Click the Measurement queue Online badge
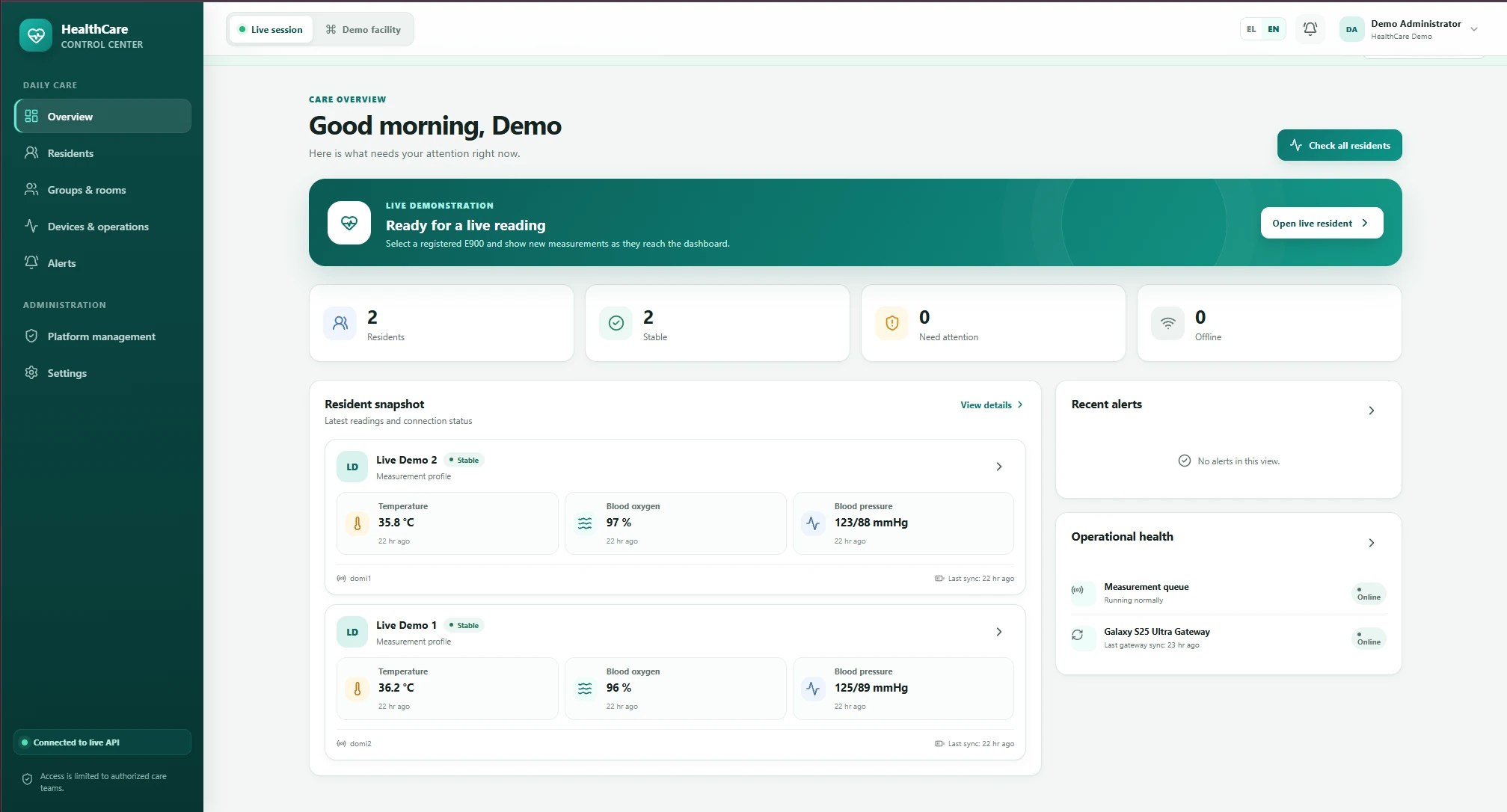The image size is (1507, 812). [x=1369, y=594]
